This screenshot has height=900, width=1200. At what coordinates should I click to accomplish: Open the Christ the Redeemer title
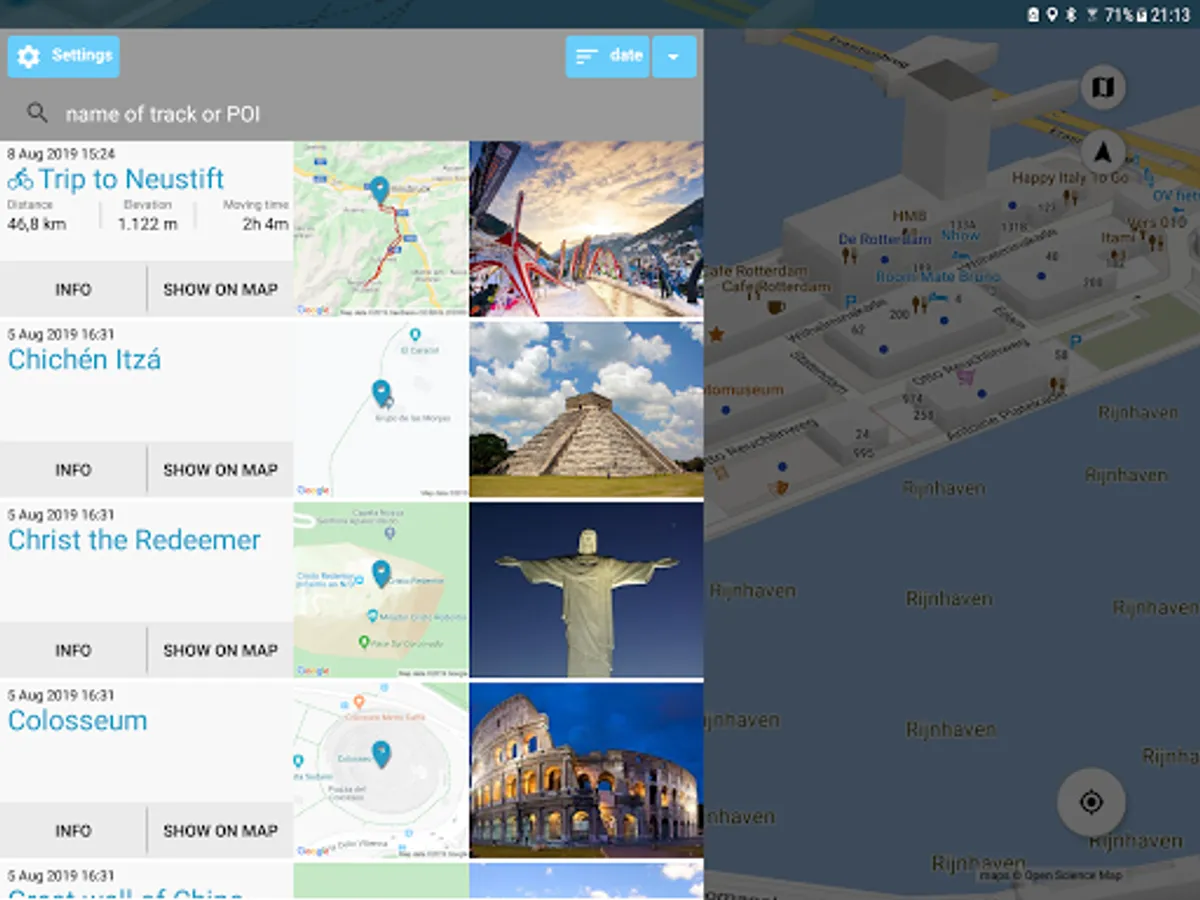(x=134, y=540)
